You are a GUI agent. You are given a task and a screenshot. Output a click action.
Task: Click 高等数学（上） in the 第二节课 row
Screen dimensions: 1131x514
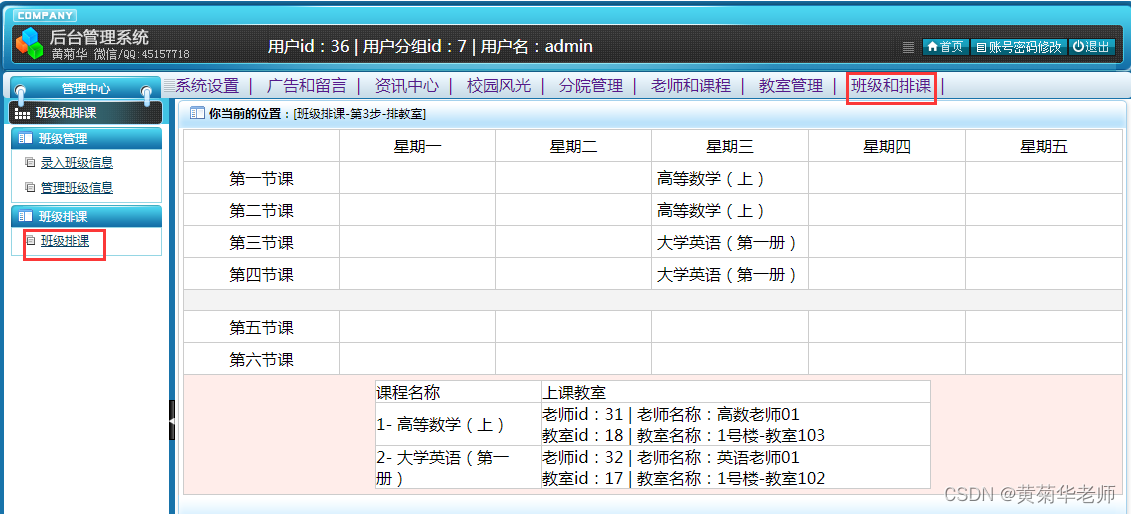pyautogui.click(x=710, y=211)
